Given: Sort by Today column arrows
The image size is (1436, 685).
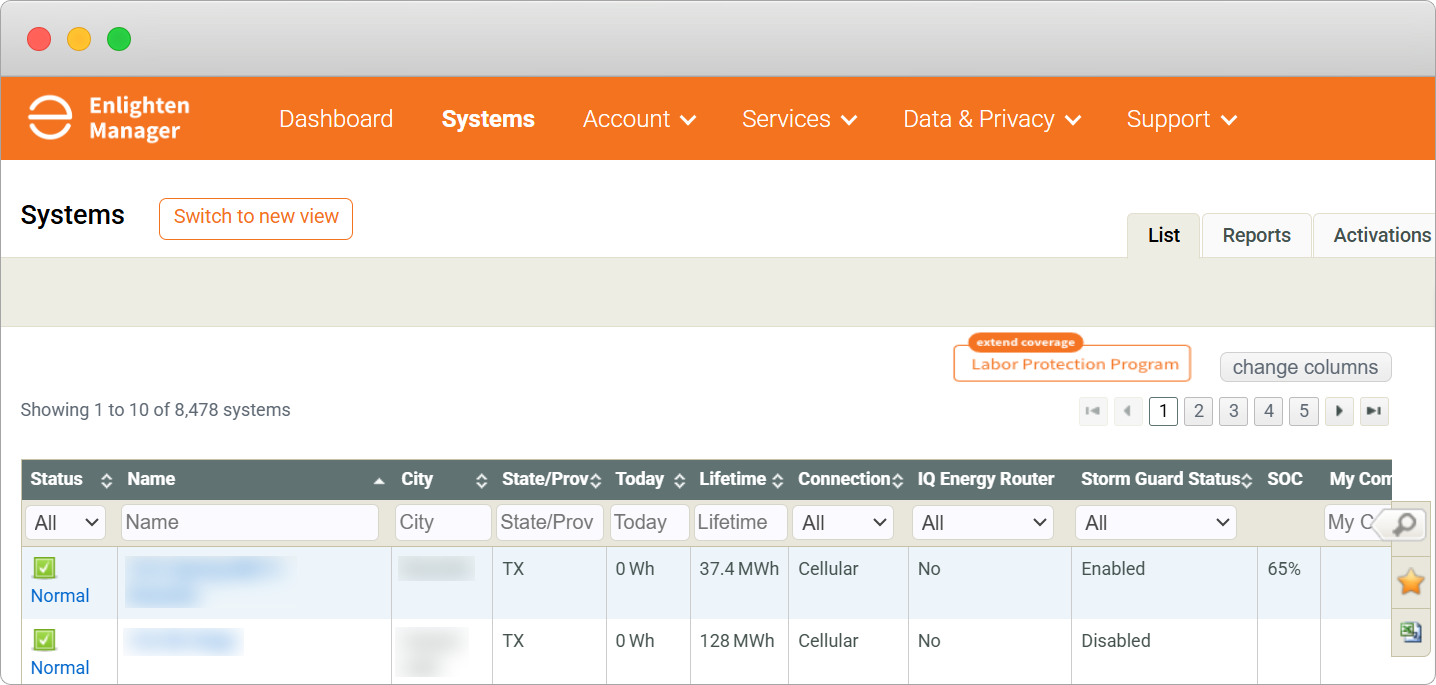Looking at the screenshot, I should click(679, 480).
